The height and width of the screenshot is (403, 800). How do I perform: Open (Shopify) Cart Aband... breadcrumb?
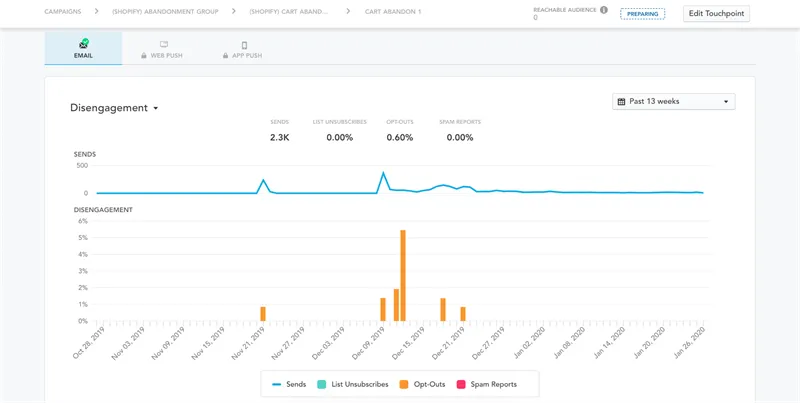(289, 11)
